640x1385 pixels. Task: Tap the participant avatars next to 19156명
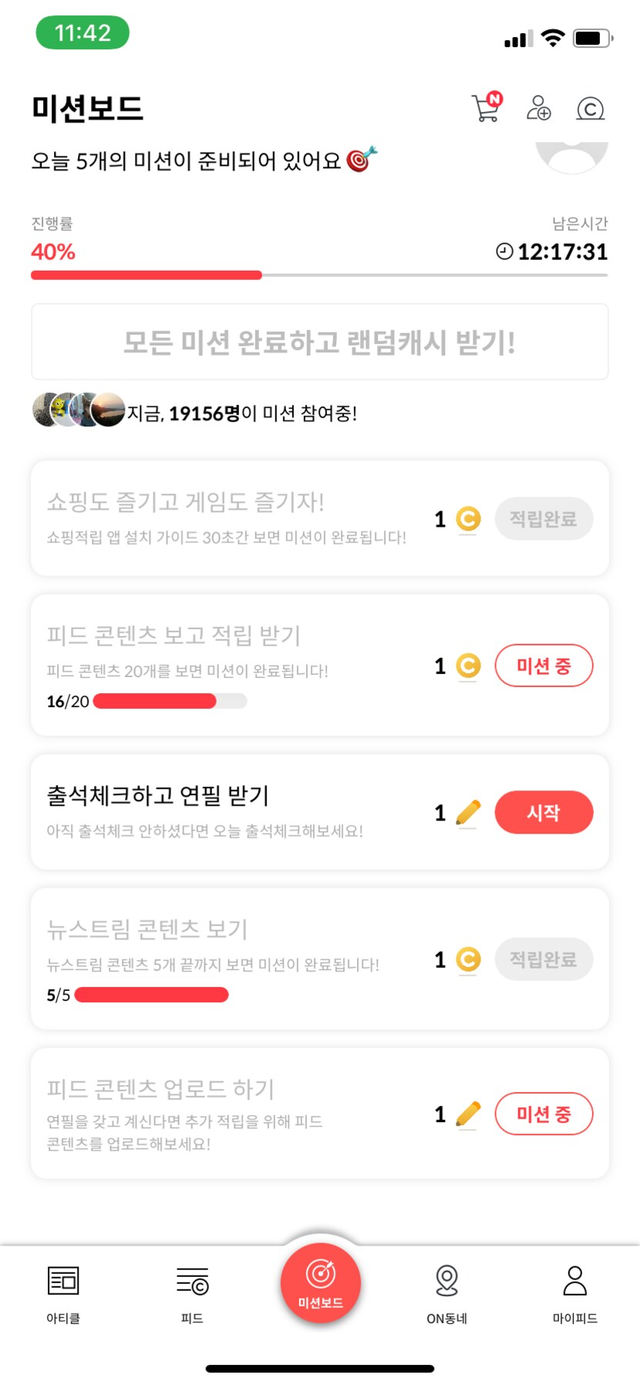pos(79,410)
